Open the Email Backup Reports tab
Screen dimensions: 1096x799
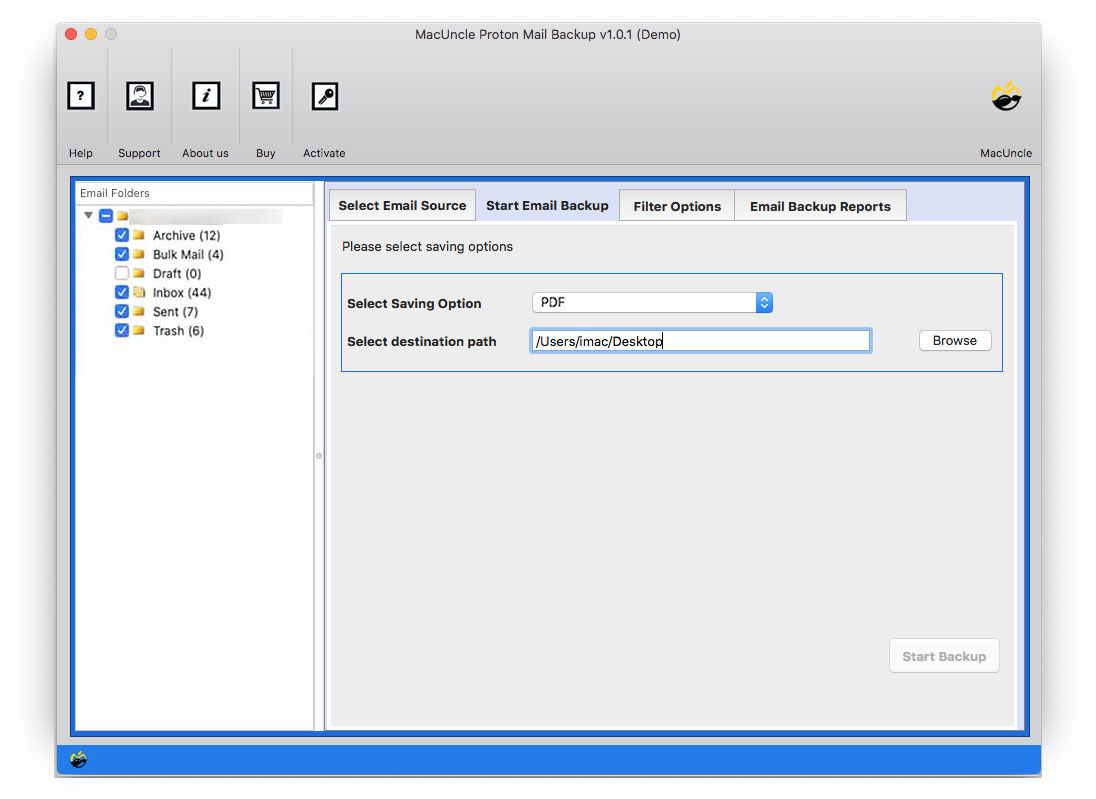(820, 205)
